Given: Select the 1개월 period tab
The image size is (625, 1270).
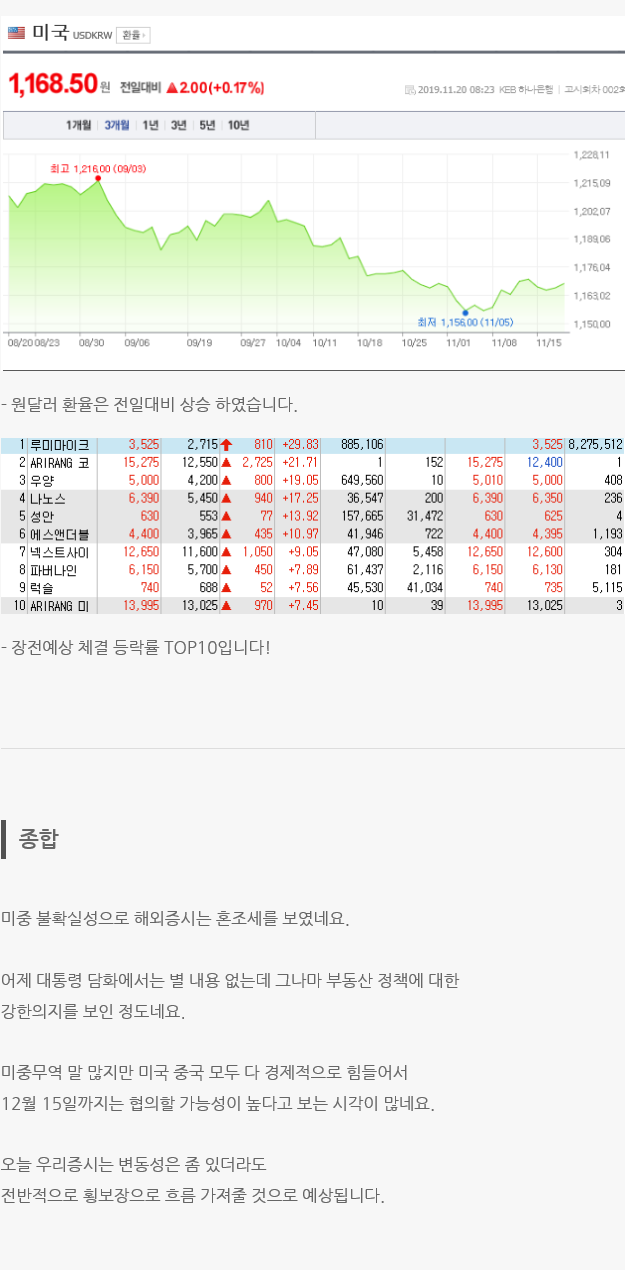Looking at the screenshot, I should tap(79, 125).
